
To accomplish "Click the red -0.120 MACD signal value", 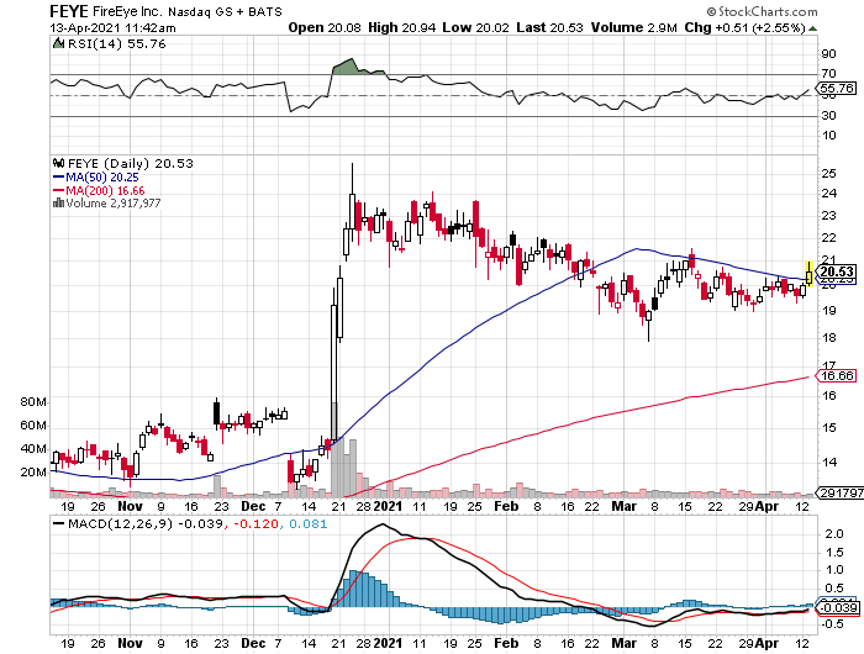I will [256, 523].
